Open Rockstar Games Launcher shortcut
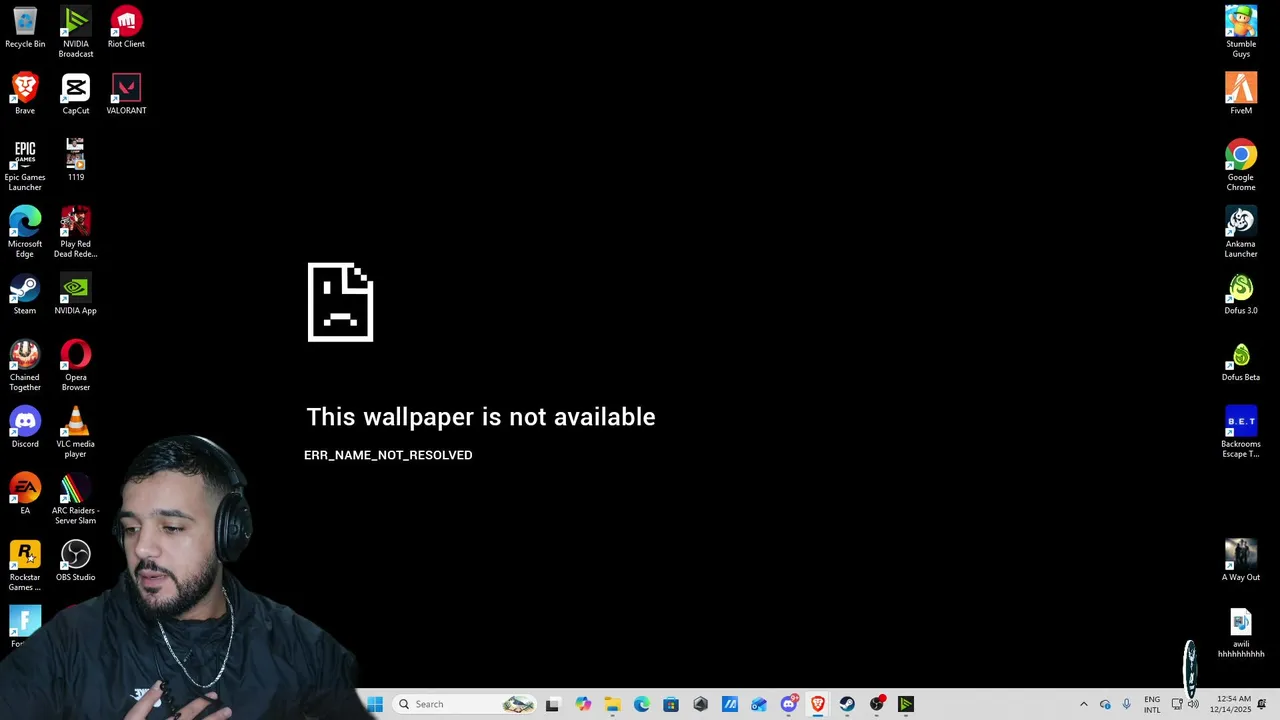This screenshot has width=1280, height=720. point(25,565)
